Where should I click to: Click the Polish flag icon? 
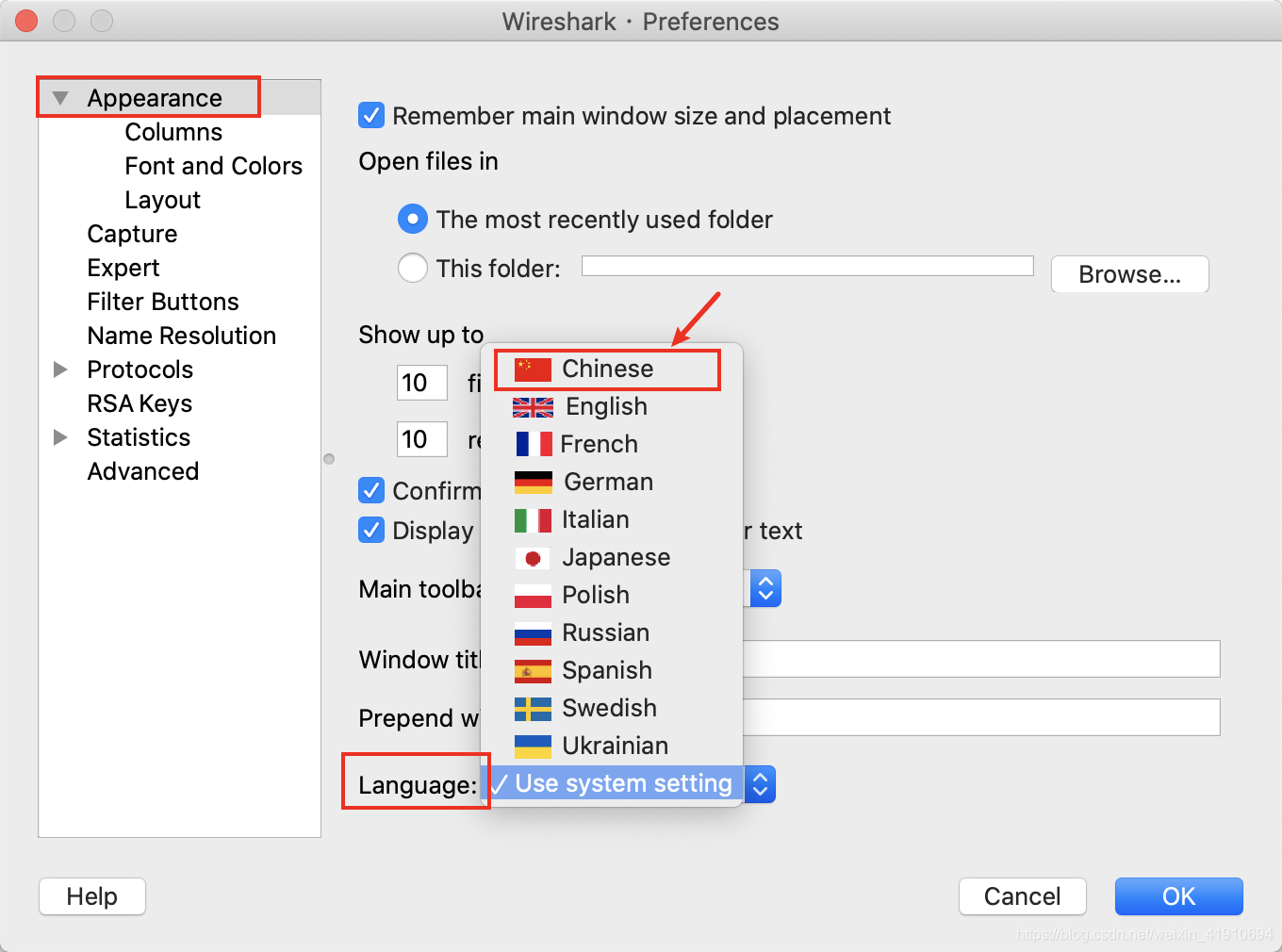533,596
